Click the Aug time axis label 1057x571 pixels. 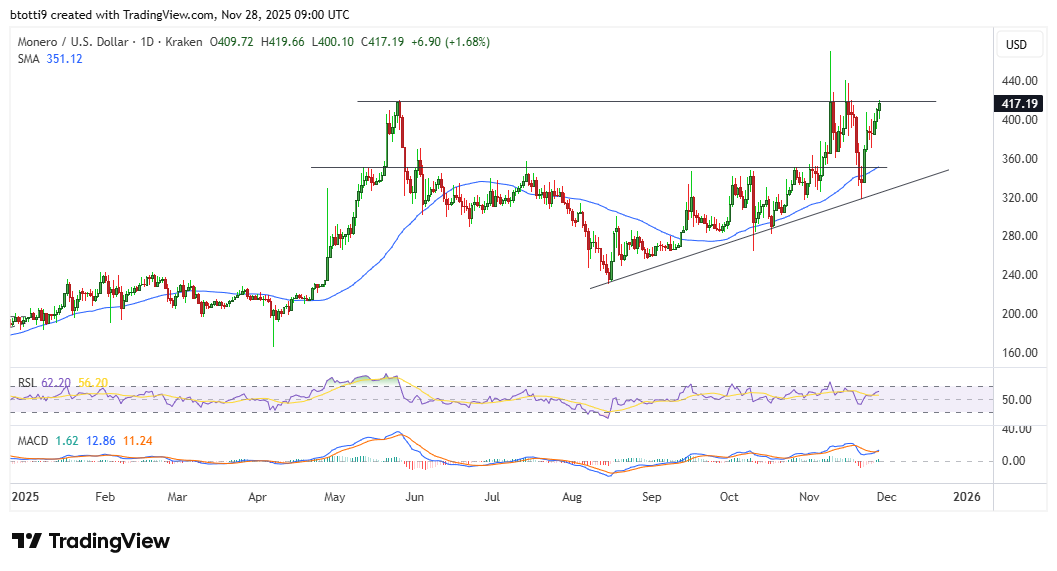[x=572, y=497]
